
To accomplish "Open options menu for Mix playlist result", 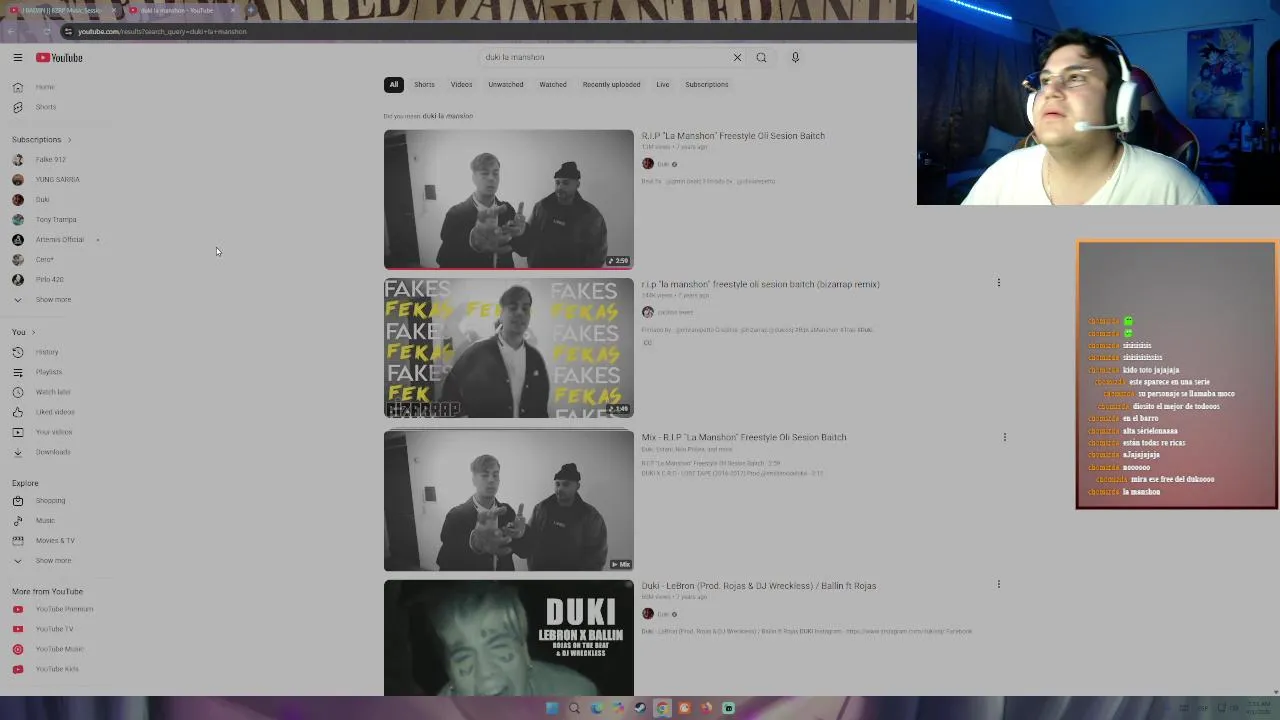I will click(x=1004, y=437).
